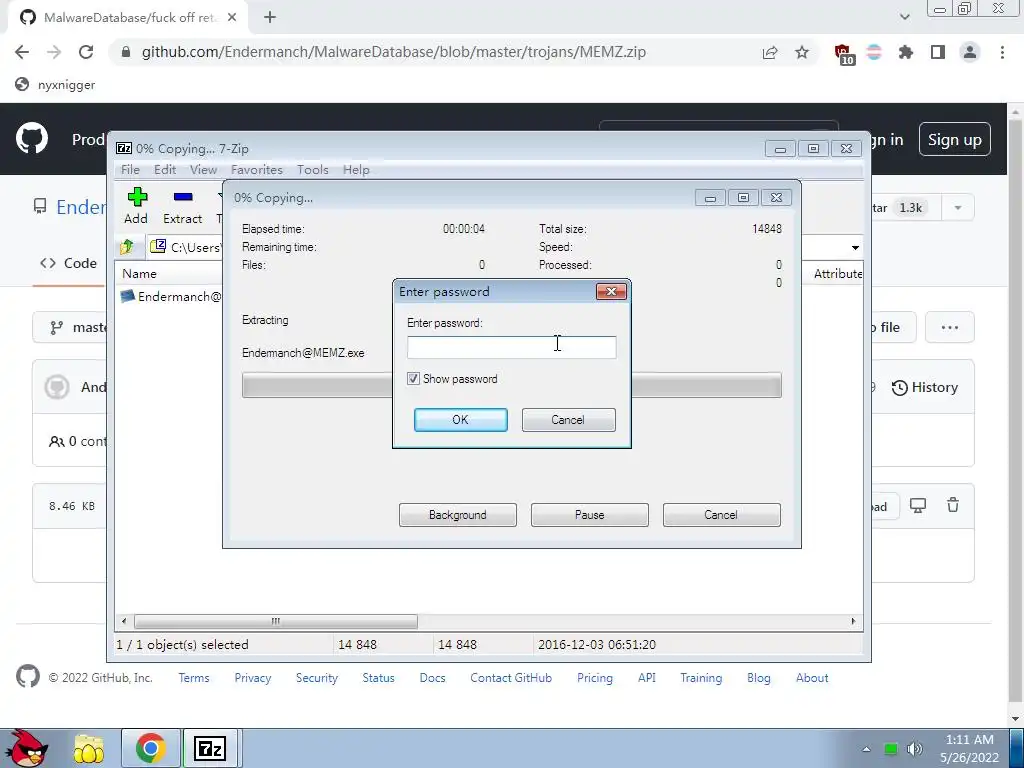Open the Chrome three-dot menu

[1002, 52]
